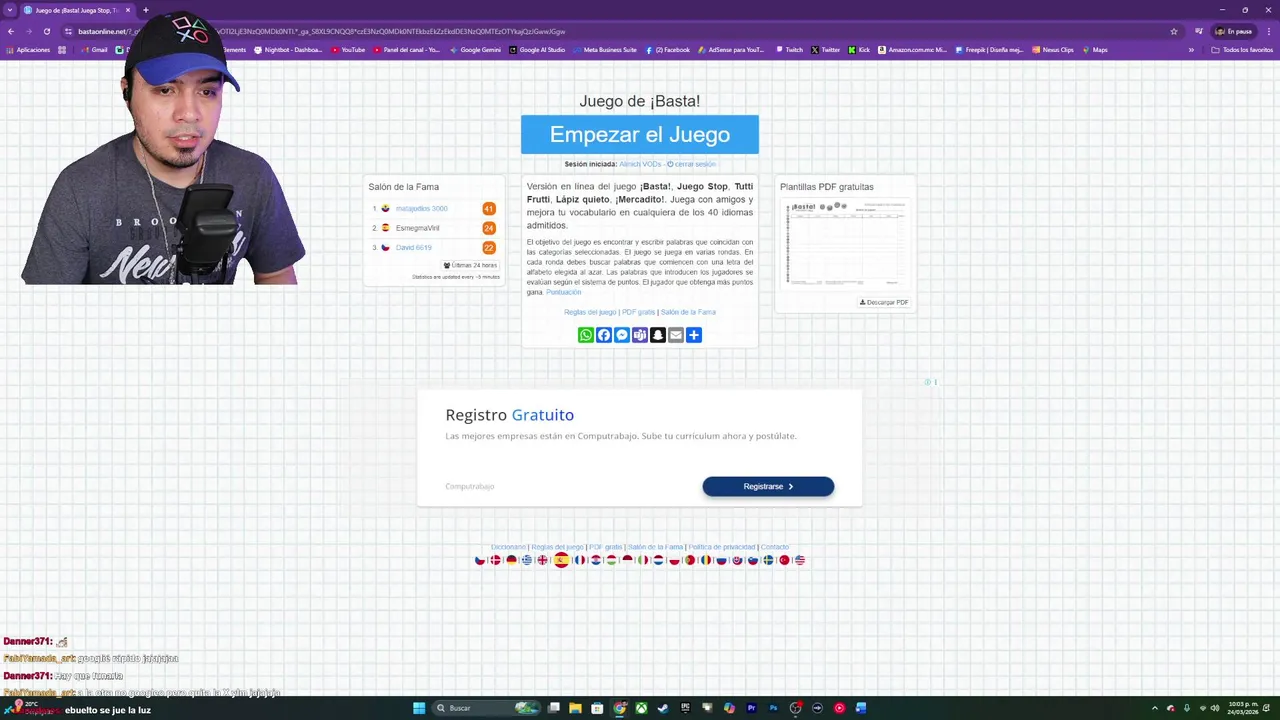Select the Spanish flag language
This screenshot has height=720, width=1280.
(x=562, y=560)
